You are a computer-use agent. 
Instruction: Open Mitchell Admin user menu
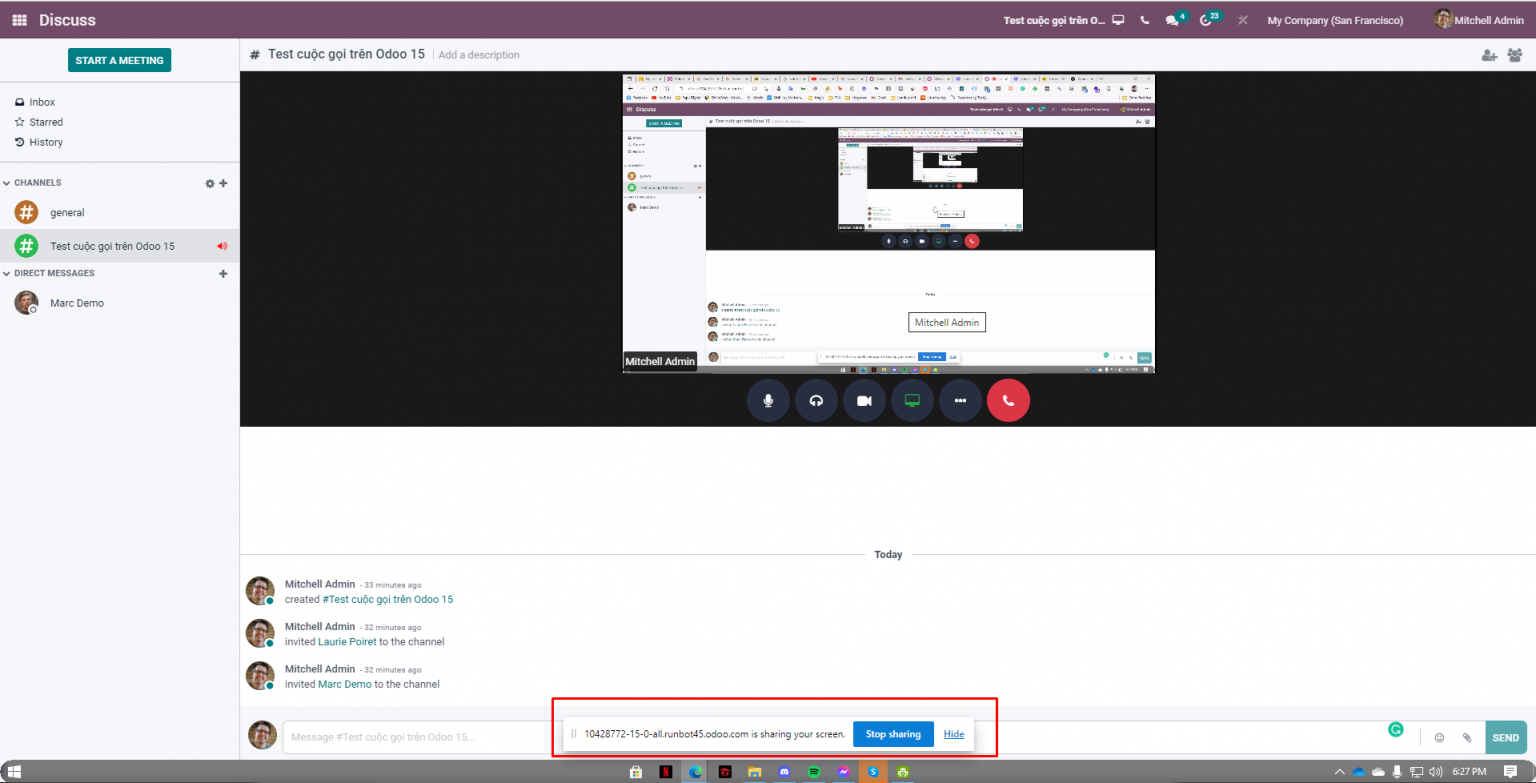(x=1479, y=20)
